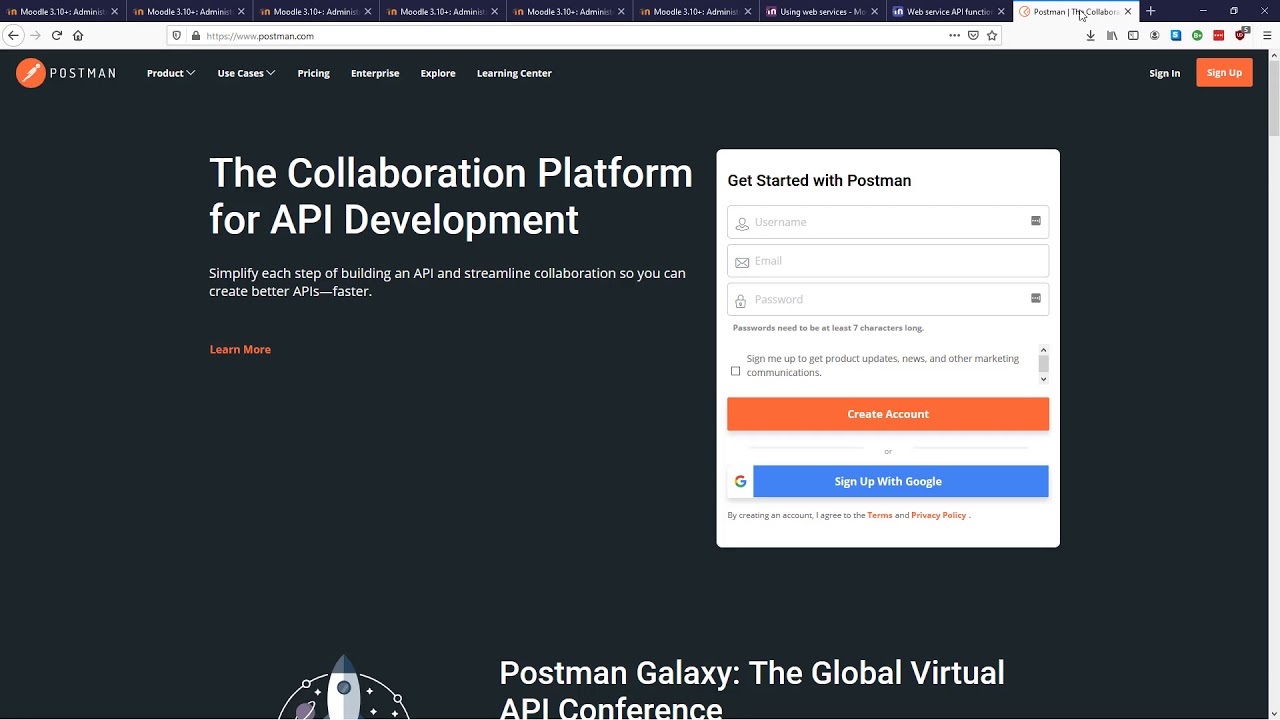Image resolution: width=1280 pixels, height=720 pixels.
Task: Click the autofill icon in Username field
Action: pos(1036,221)
